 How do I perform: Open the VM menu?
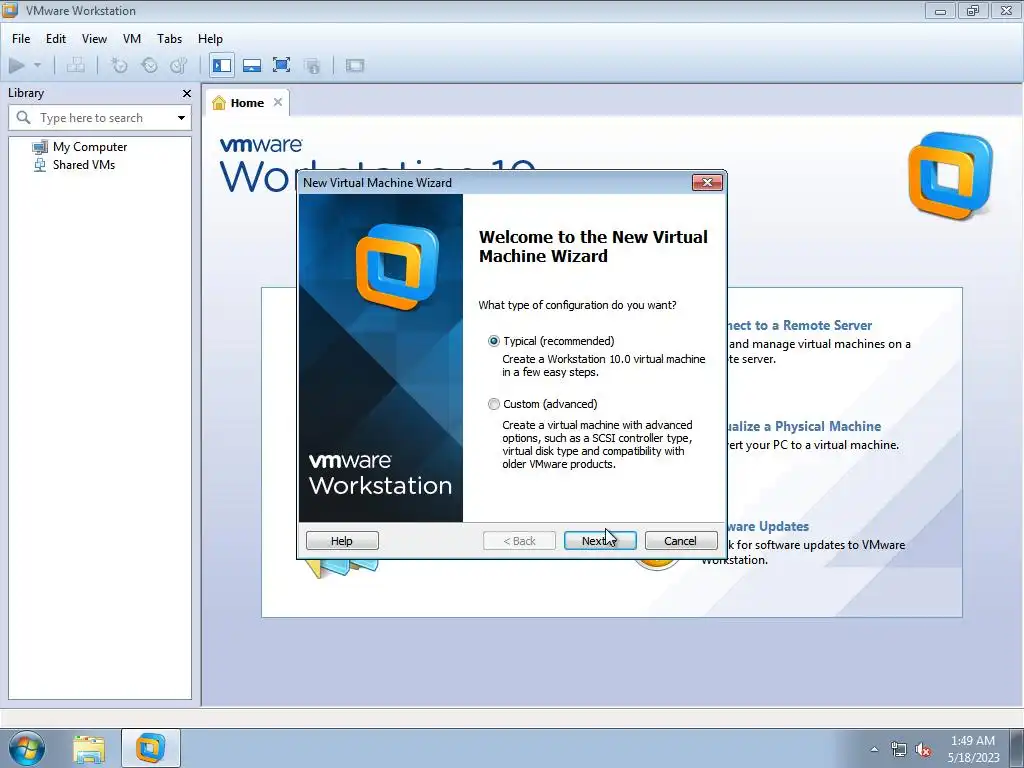(x=132, y=39)
